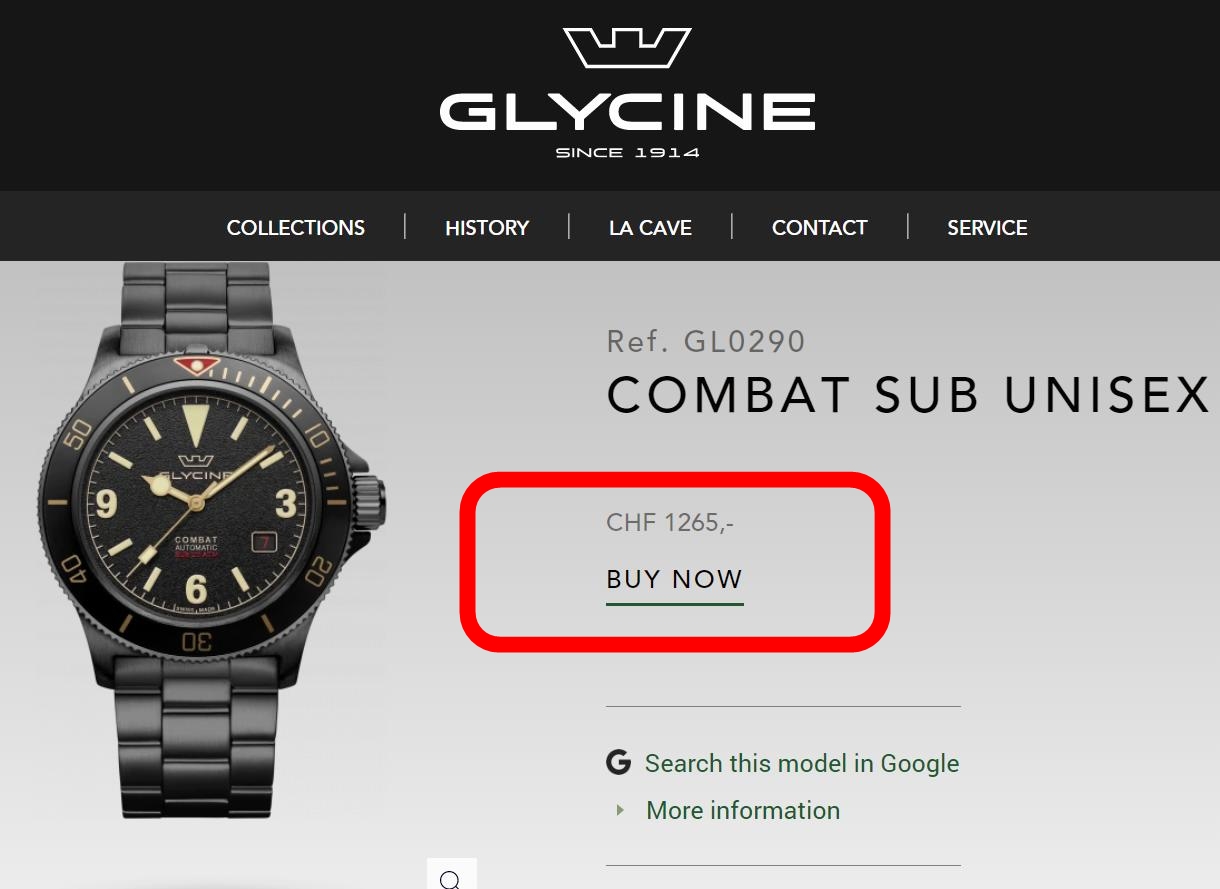The height and width of the screenshot is (889, 1220).
Task: Click the Glycine crown logo icon
Action: click(627, 48)
